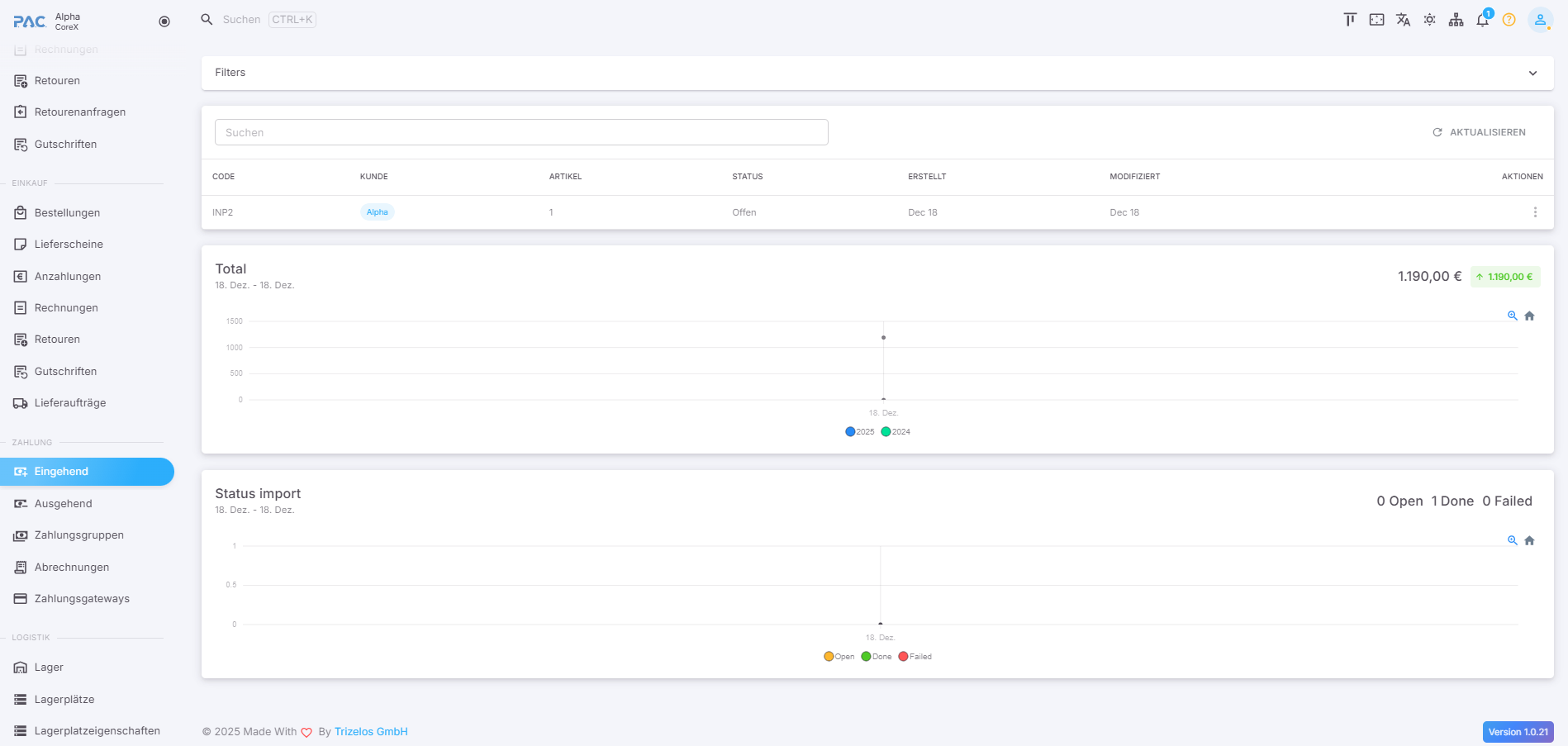Toggle the sidebar pin radio button

pos(164,21)
